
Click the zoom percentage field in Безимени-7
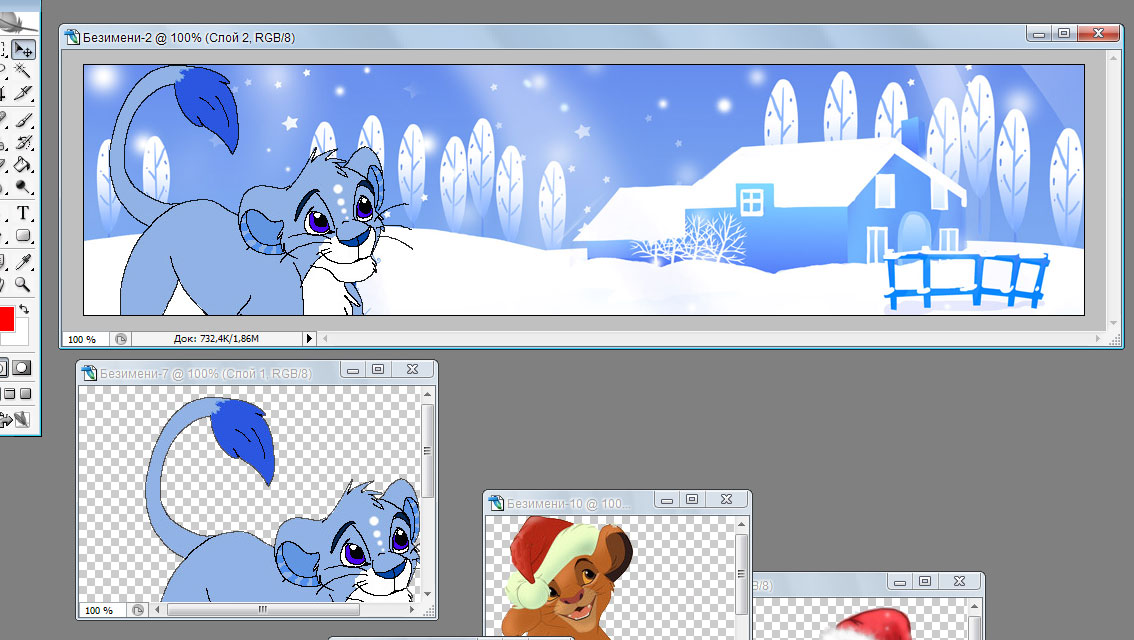coord(101,610)
